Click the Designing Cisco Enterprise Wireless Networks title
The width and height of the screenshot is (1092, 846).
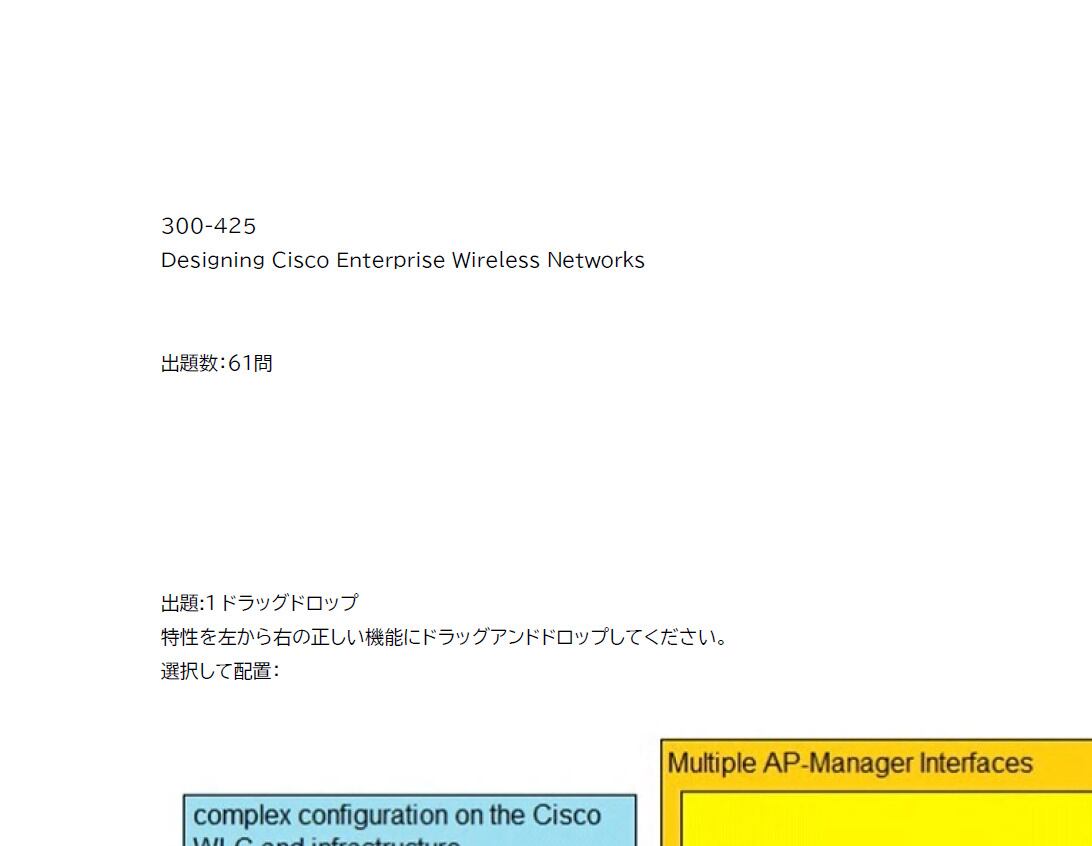point(403,260)
